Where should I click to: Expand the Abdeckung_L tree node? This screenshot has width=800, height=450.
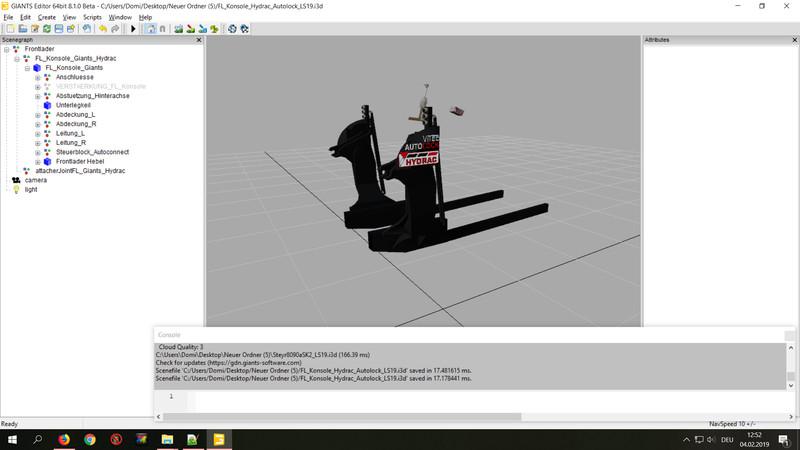click(x=38, y=115)
